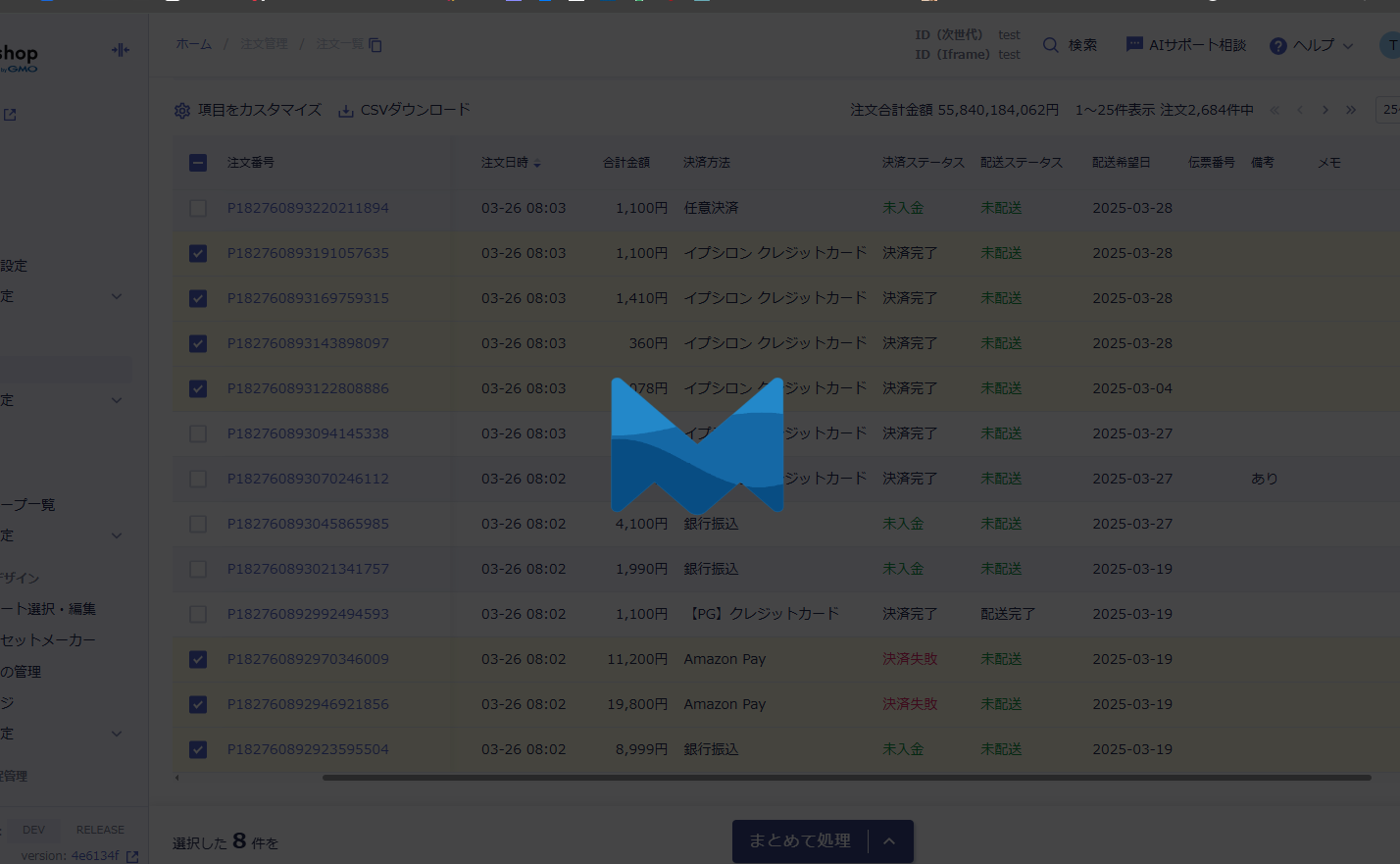Viewport: 1400px width, 864px height.
Task: Uncheck order P182760893143898097
Action: [x=198, y=343]
